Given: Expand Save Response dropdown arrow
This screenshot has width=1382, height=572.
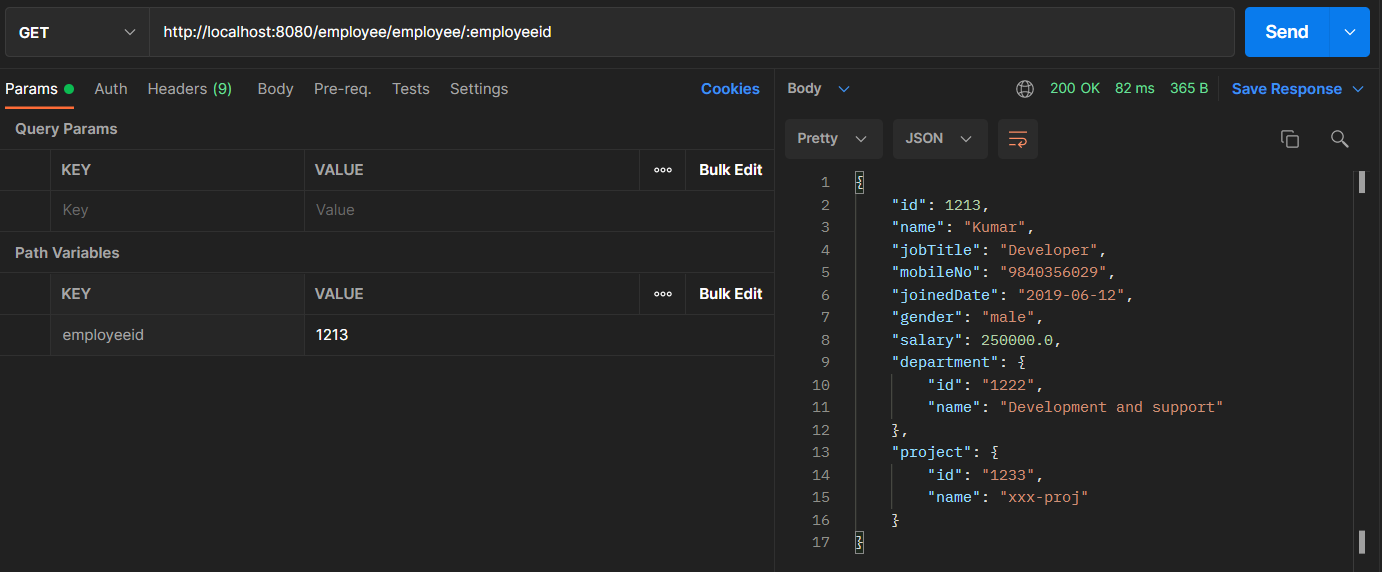Looking at the screenshot, I should click(1358, 89).
